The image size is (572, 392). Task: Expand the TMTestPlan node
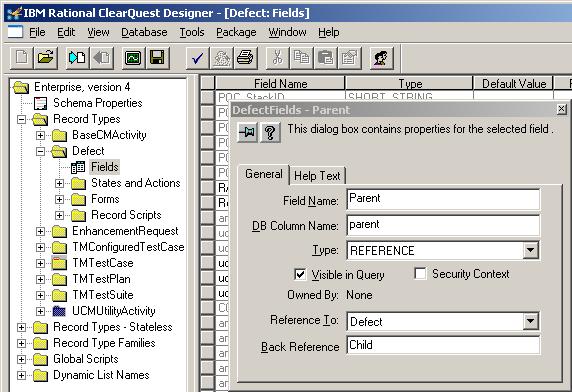coord(40,279)
